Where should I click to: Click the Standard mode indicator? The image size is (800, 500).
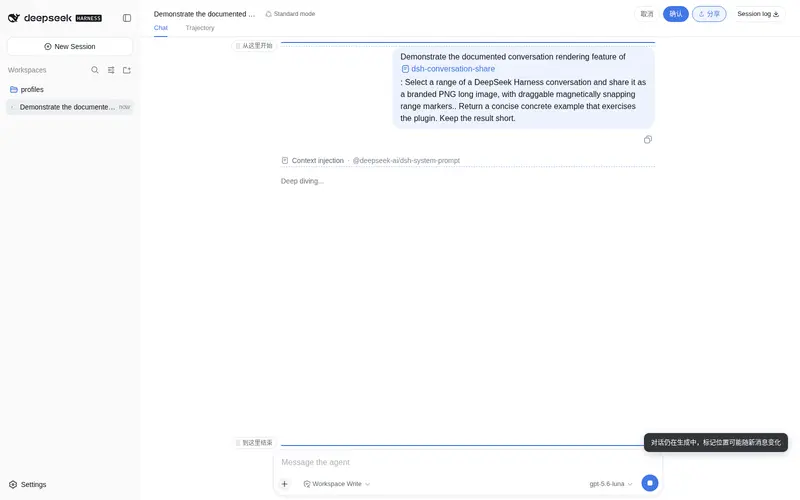coord(290,14)
